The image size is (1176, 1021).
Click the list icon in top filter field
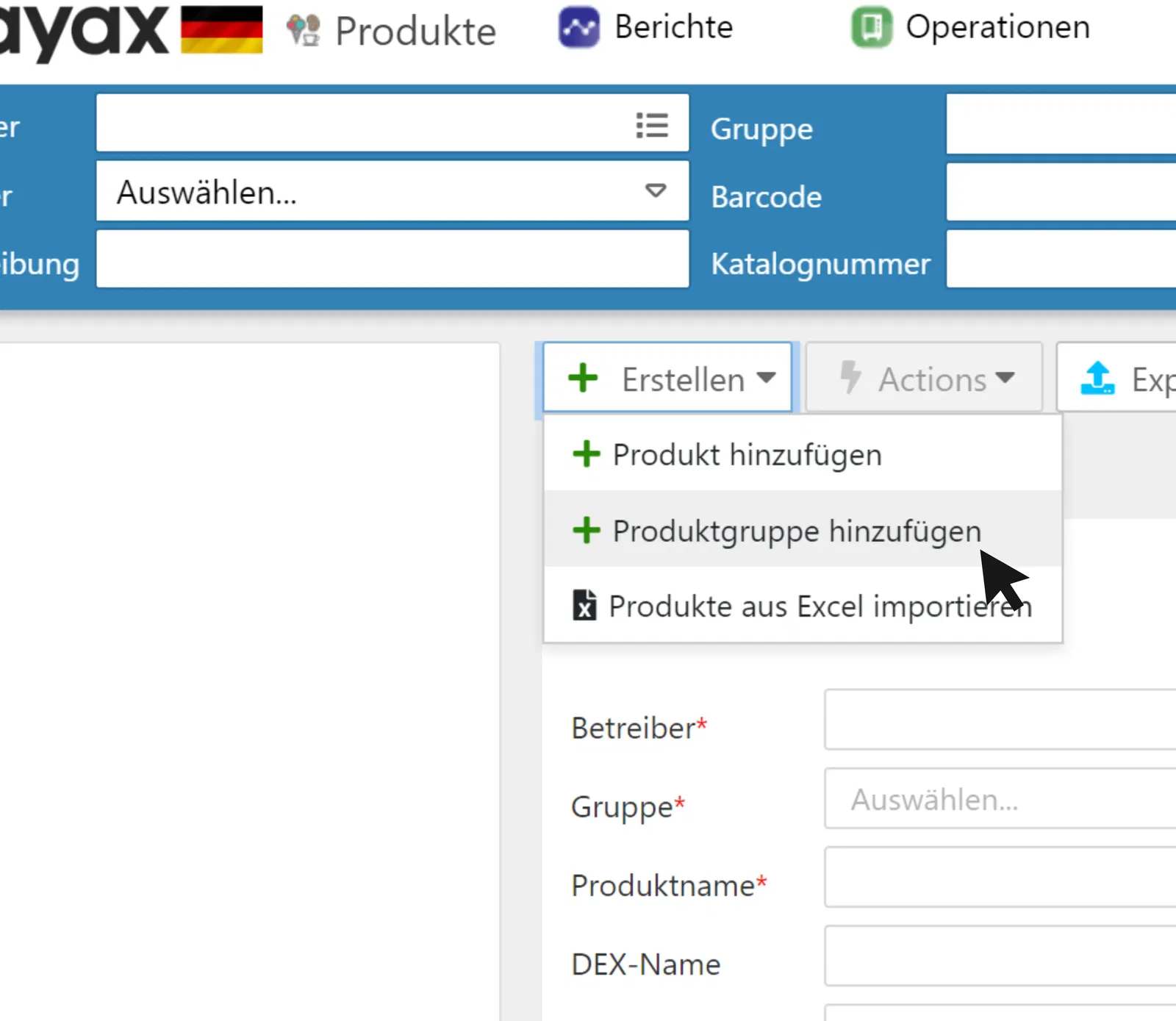[651, 125]
